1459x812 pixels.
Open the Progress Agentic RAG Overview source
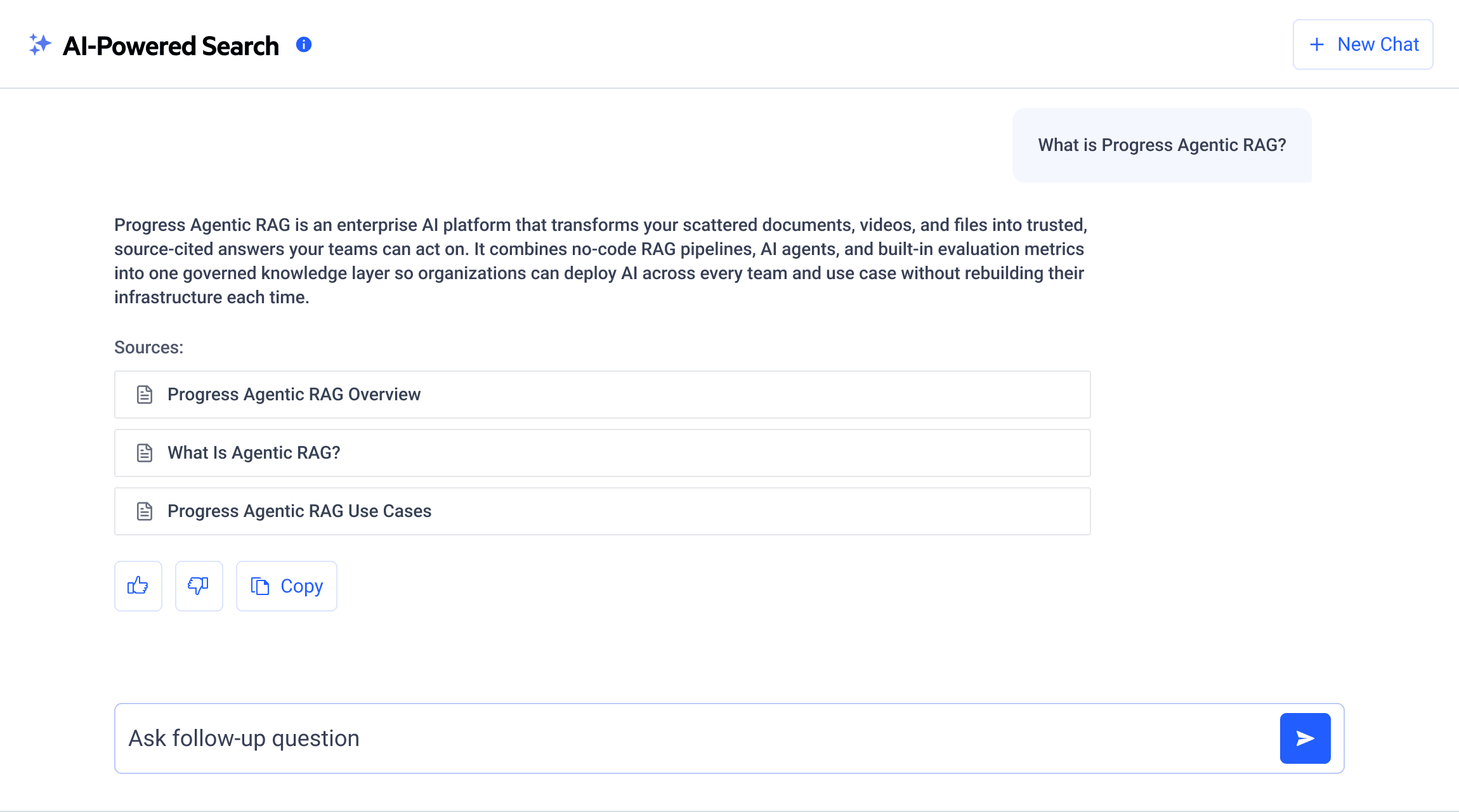(x=602, y=395)
